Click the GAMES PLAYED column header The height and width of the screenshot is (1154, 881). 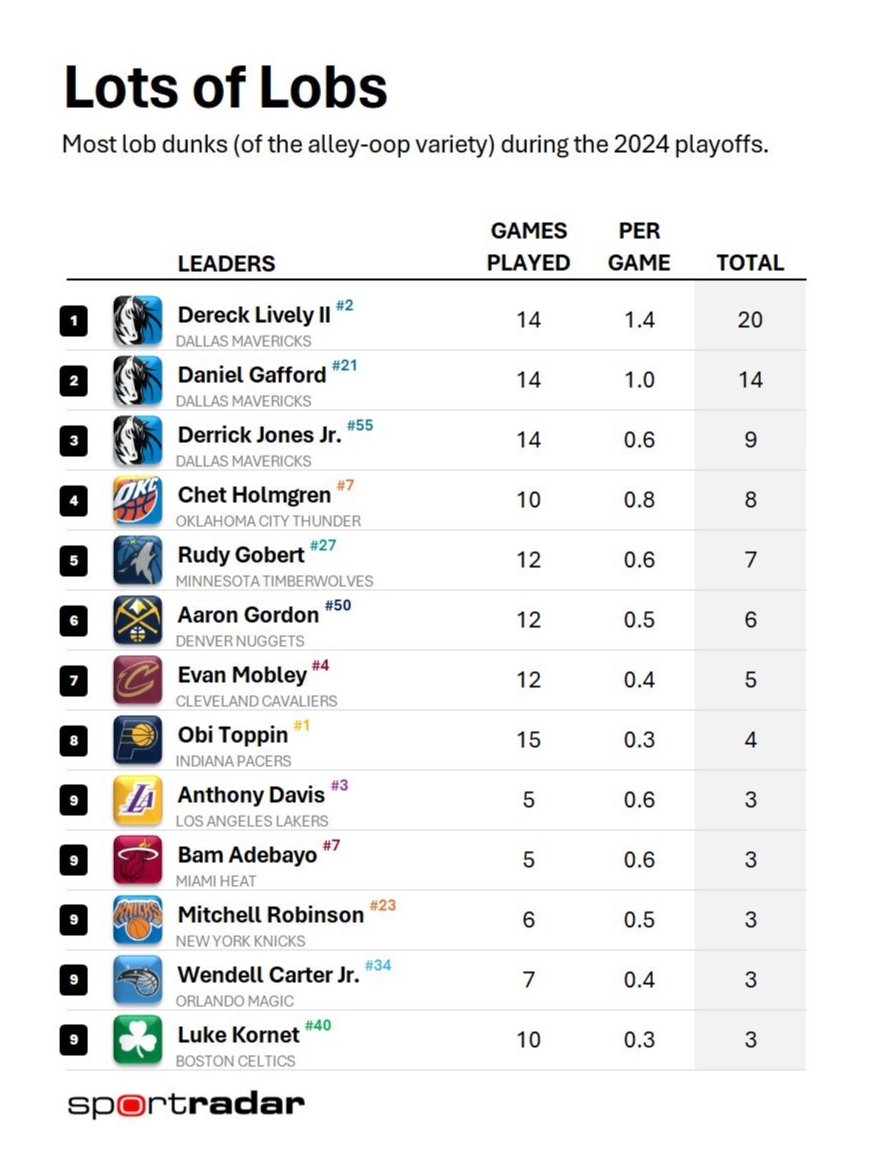529,247
